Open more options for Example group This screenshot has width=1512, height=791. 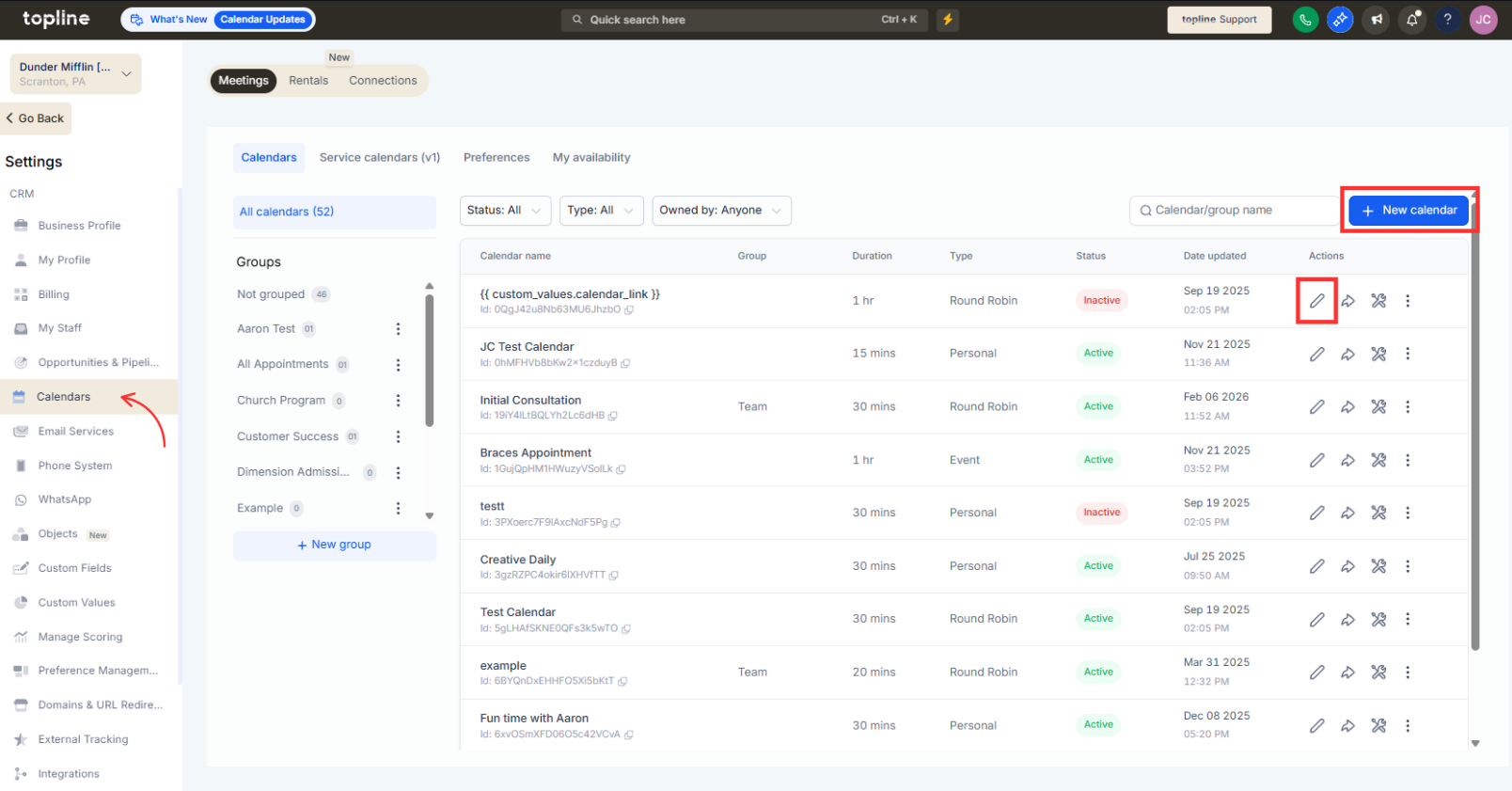(x=398, y=509)
